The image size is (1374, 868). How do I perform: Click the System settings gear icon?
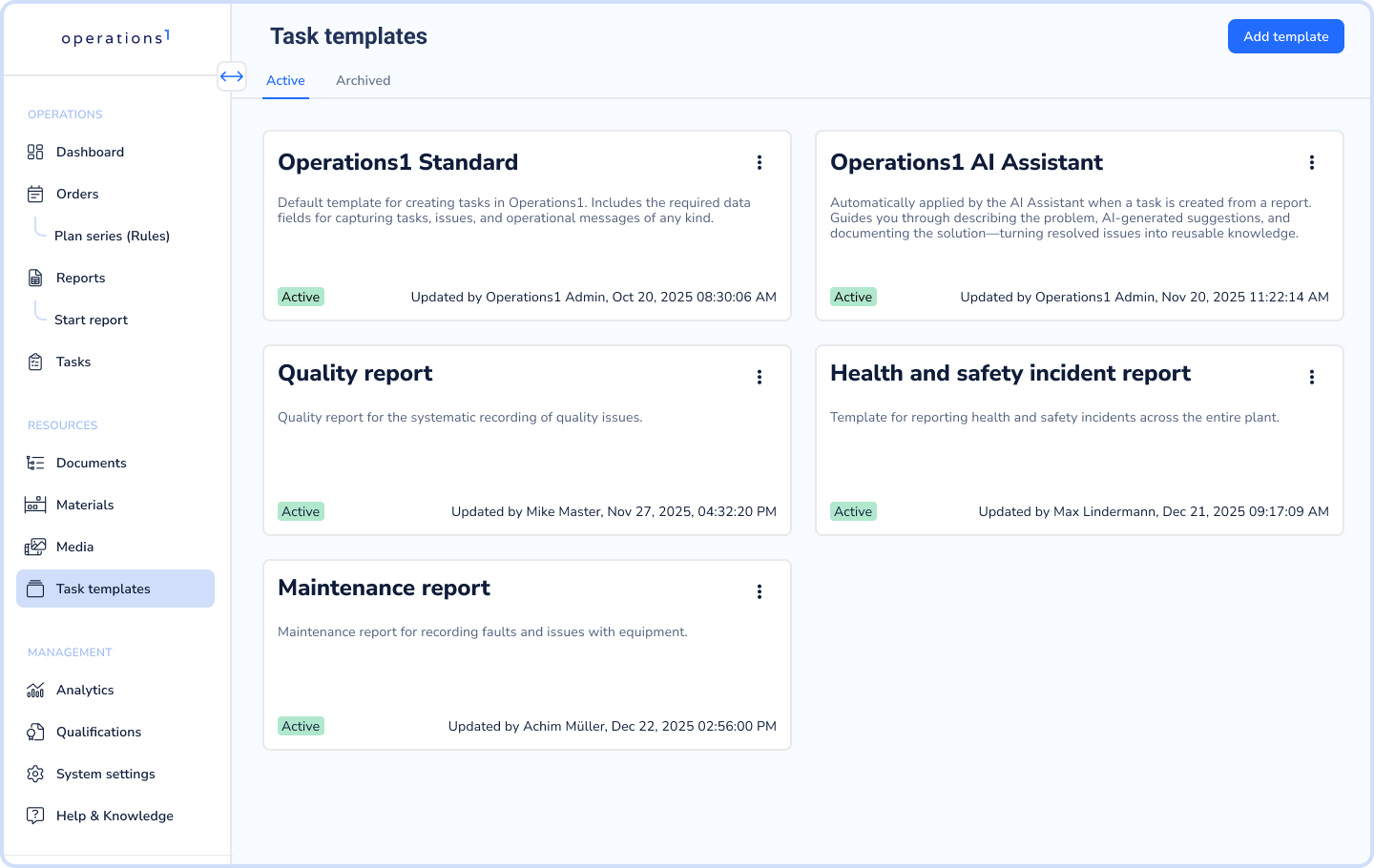click(35, 774)
